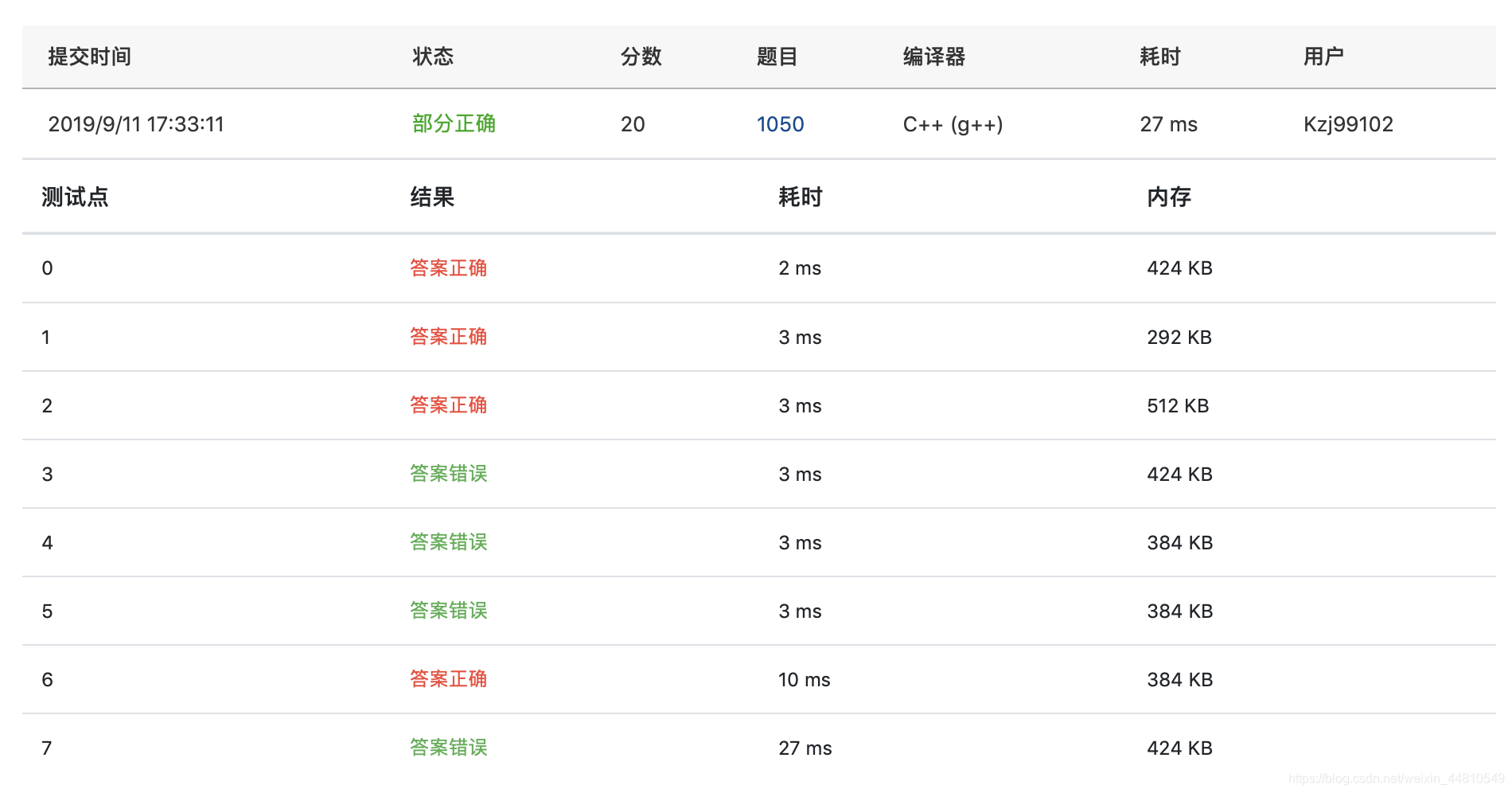Select total time 27 ms in submission row

1168,124
